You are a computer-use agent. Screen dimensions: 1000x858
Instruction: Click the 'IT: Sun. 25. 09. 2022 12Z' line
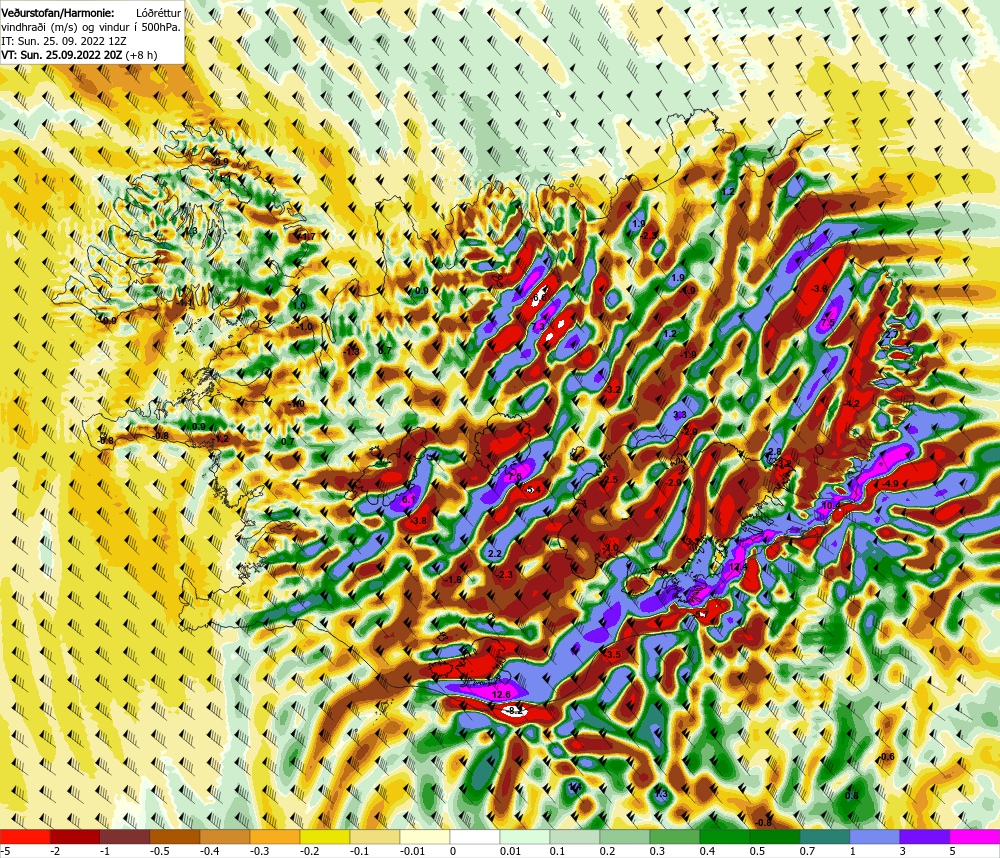(x=64, y=41)
